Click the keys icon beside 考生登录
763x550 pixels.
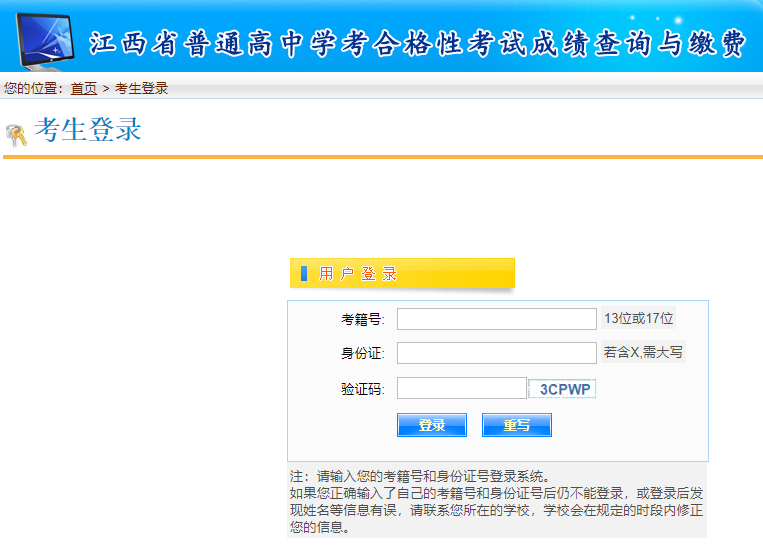pos(17,135)
